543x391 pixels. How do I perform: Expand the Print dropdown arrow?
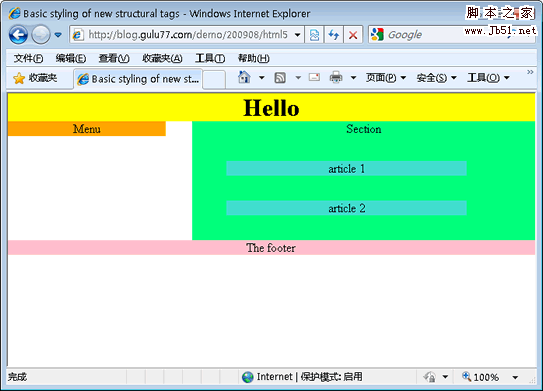point(353,78)
